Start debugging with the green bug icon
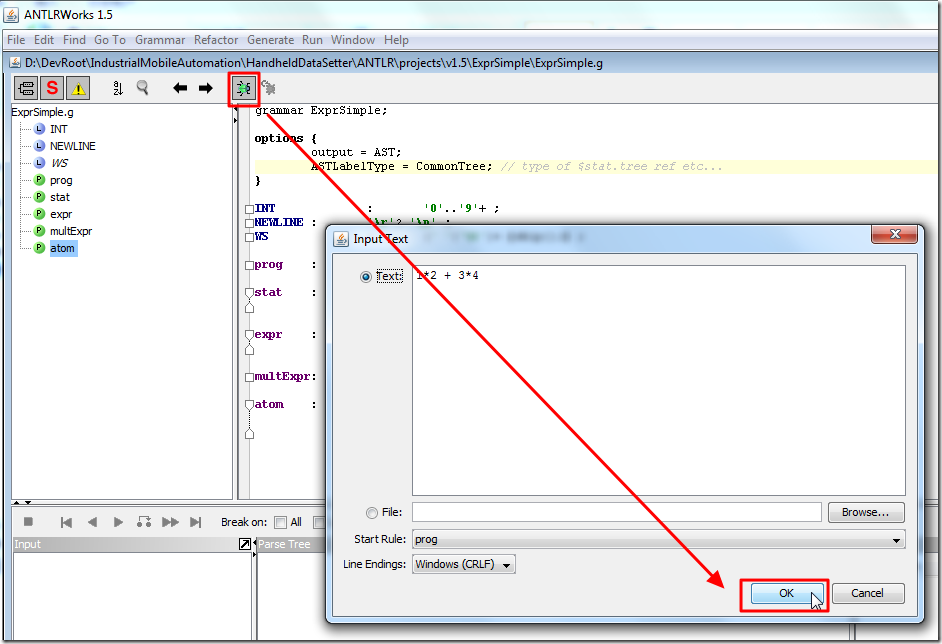This screenshot has width=942, height=644. click(x=243, y=89)
